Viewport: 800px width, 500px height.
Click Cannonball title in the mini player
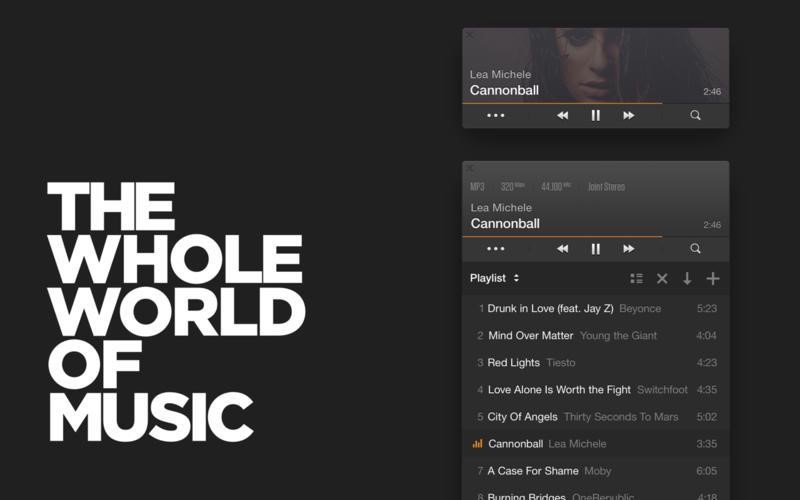pyautogui.click(x=504, y=90)
